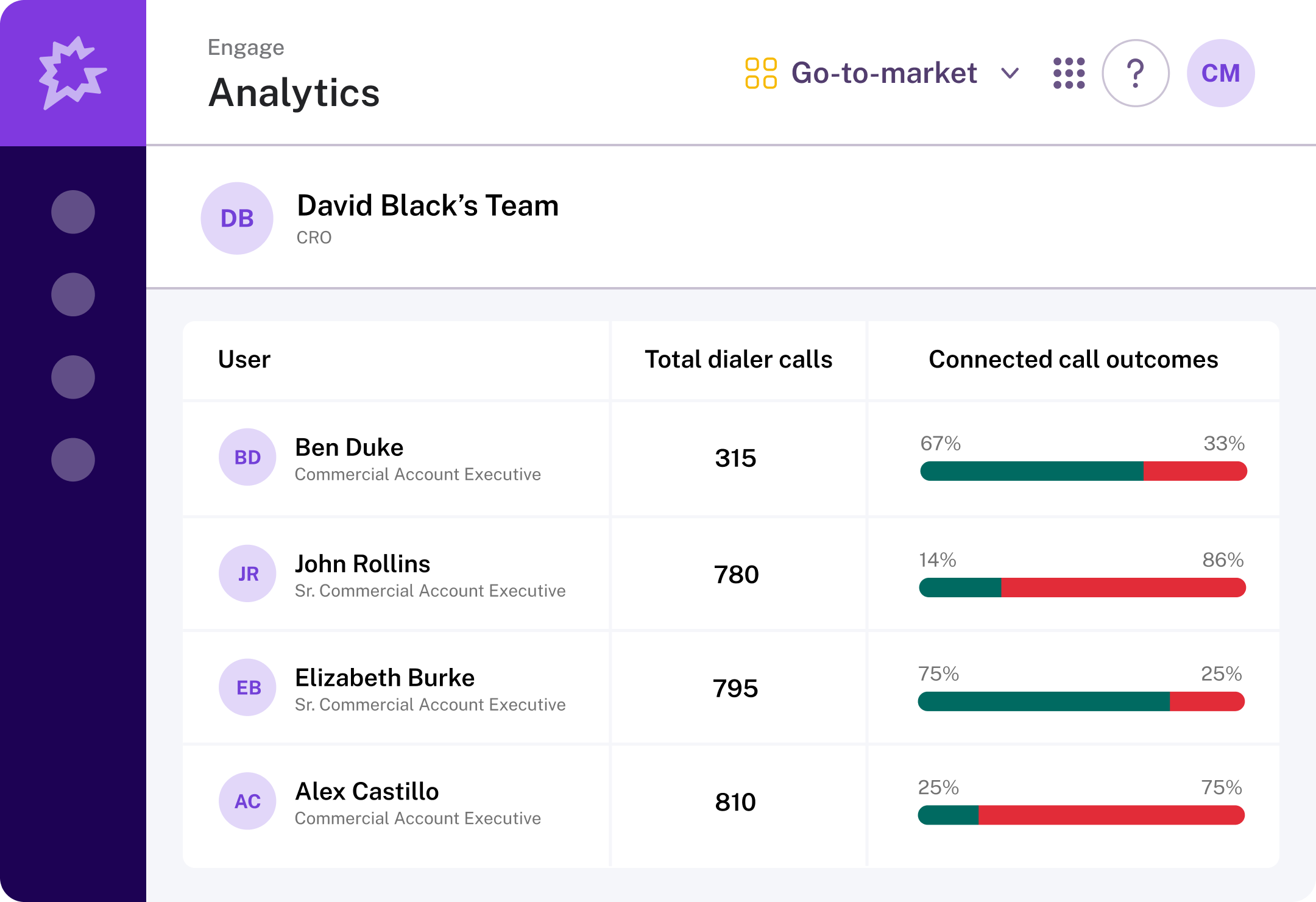1316x902 pixels.
Task: Select the first sidebar circle icon
Action: 73,212
